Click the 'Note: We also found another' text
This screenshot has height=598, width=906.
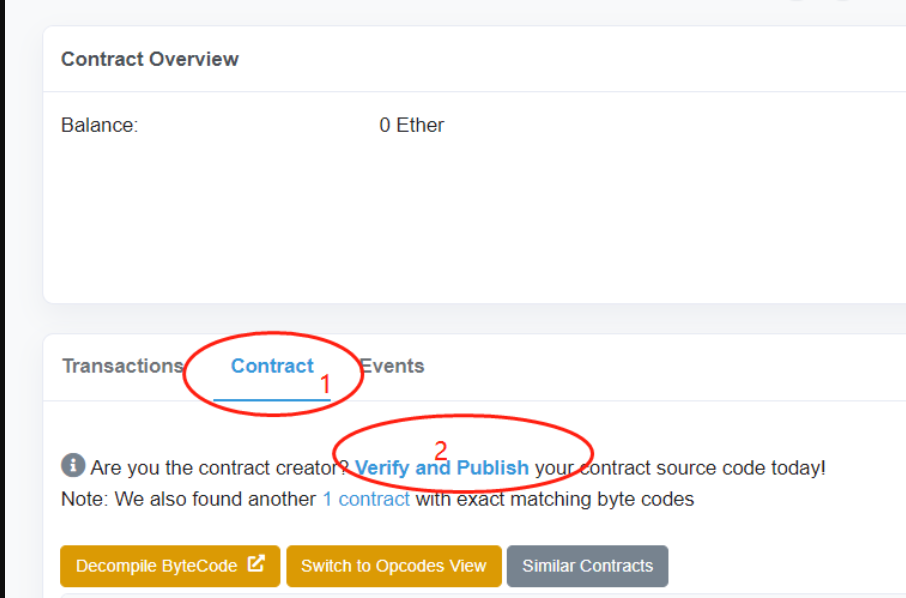(188, 499)
